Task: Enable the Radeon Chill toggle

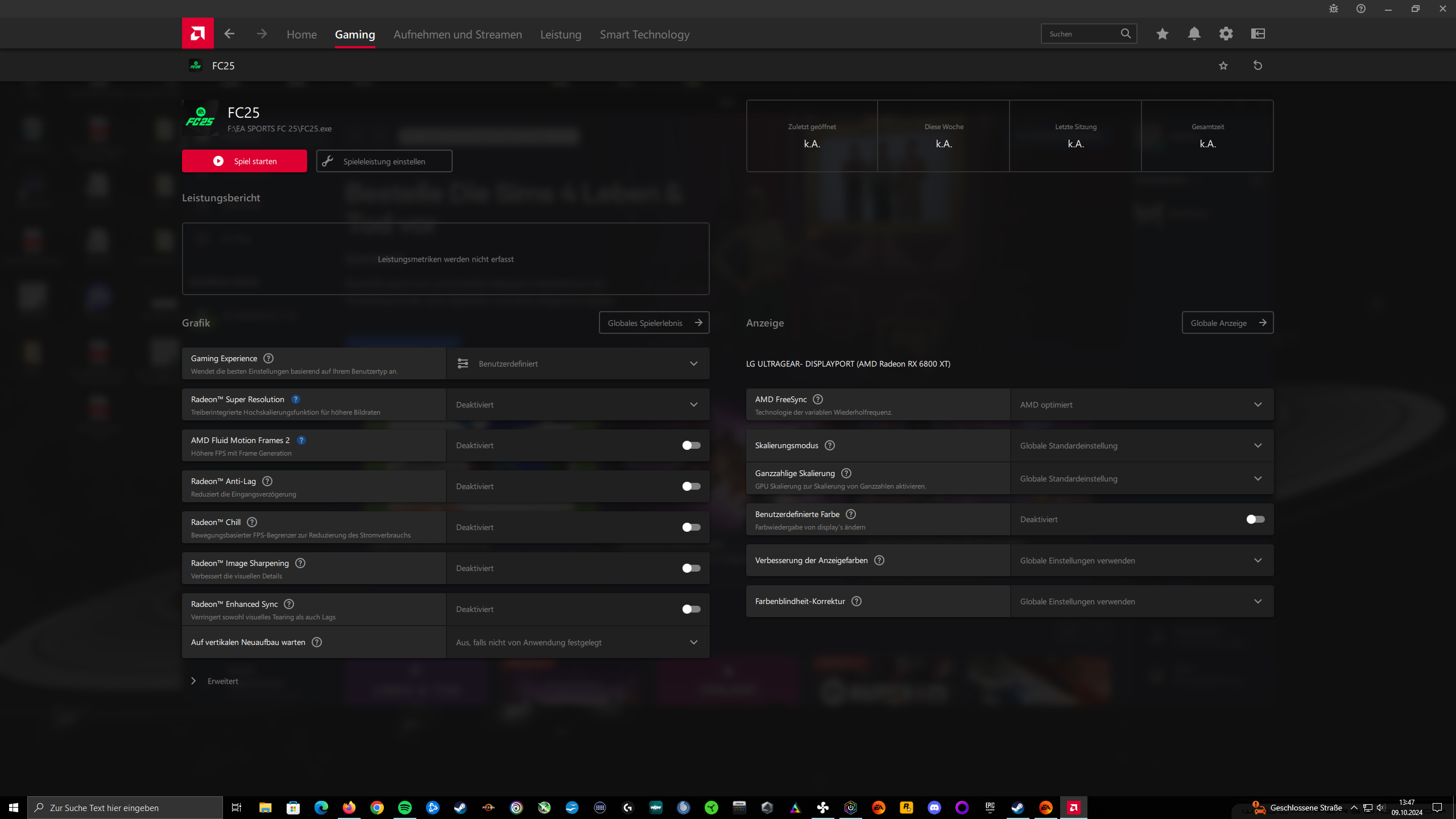Action: 692,527
